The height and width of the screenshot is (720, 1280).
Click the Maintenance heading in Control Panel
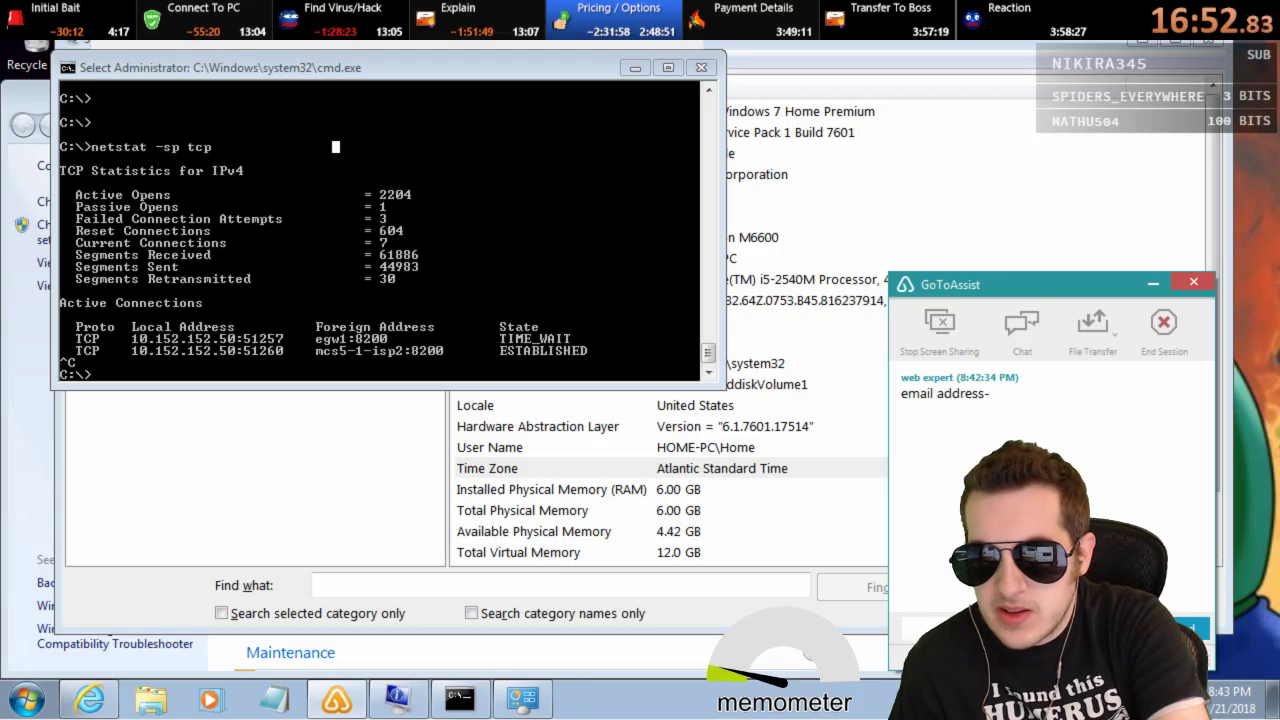click(x=290, y=652)
